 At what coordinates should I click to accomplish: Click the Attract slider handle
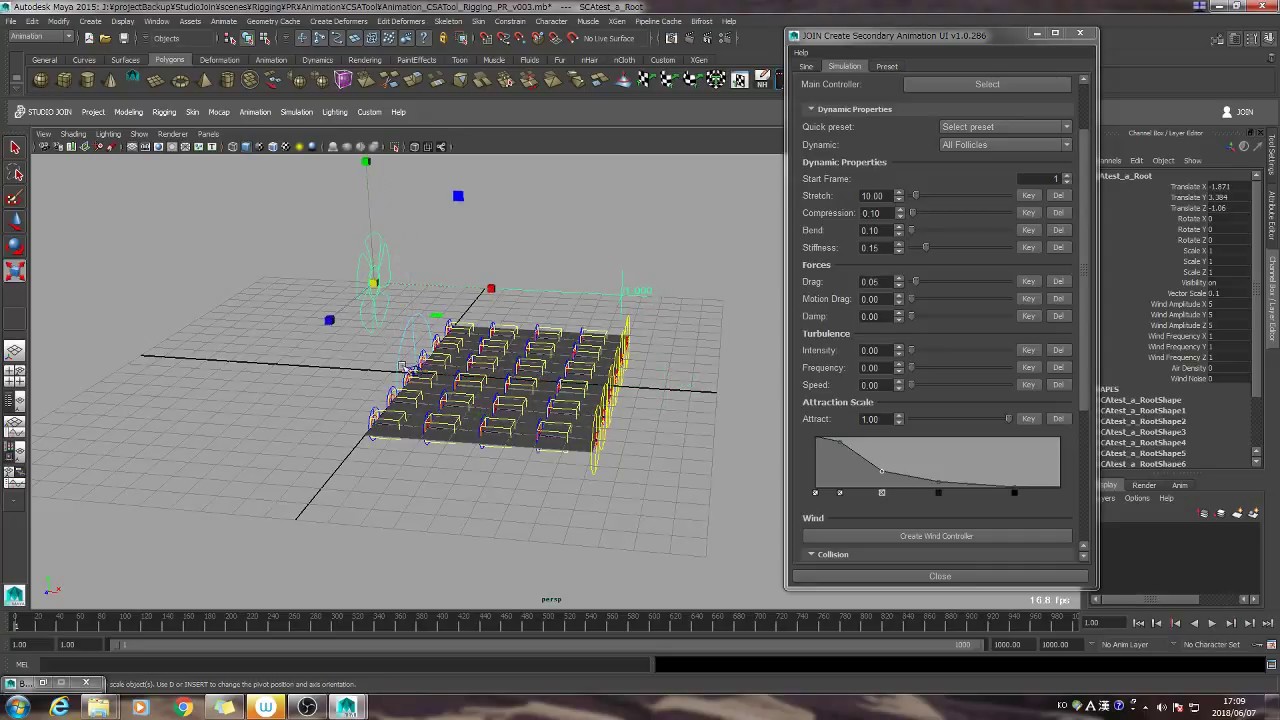(1008, 418)
